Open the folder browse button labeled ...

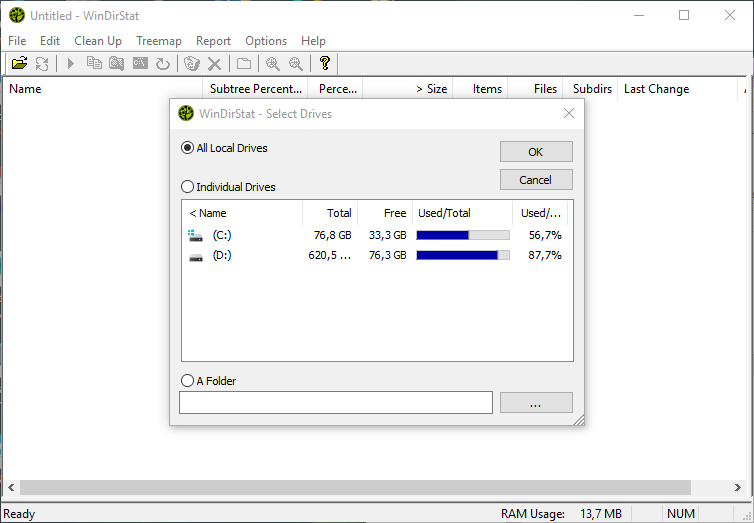(x=536, y=402)
